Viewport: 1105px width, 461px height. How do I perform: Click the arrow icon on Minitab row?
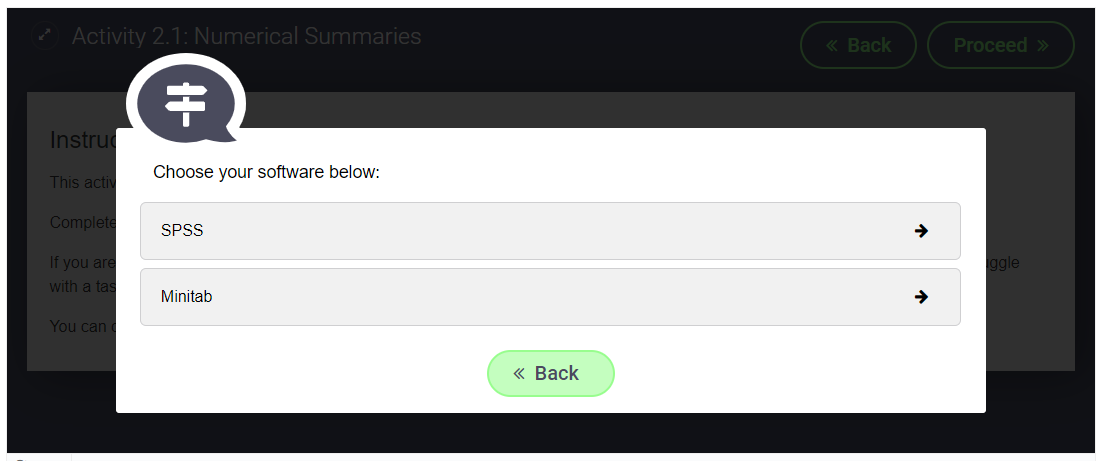921,297
